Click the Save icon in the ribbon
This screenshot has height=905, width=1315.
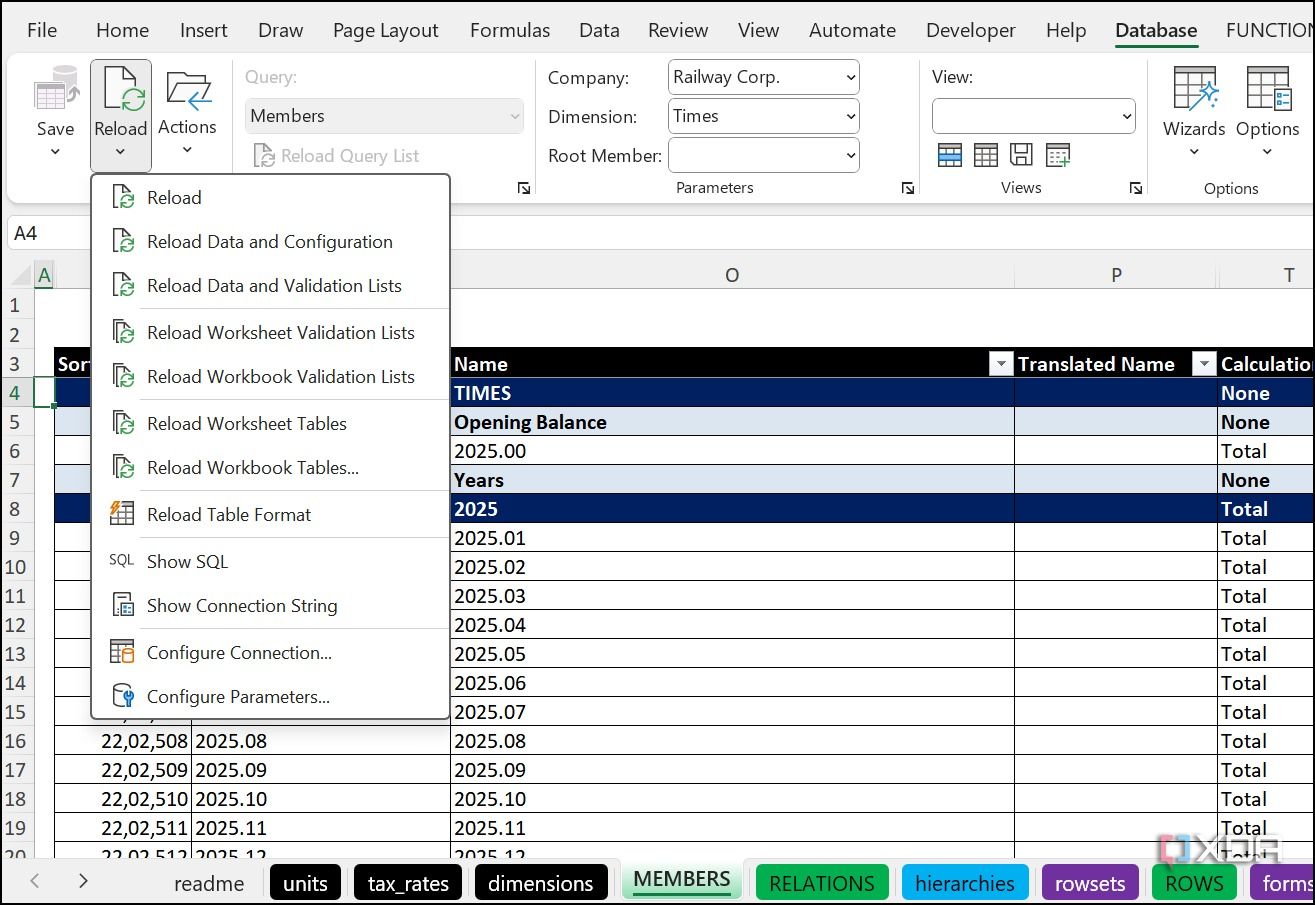(56, 89)
